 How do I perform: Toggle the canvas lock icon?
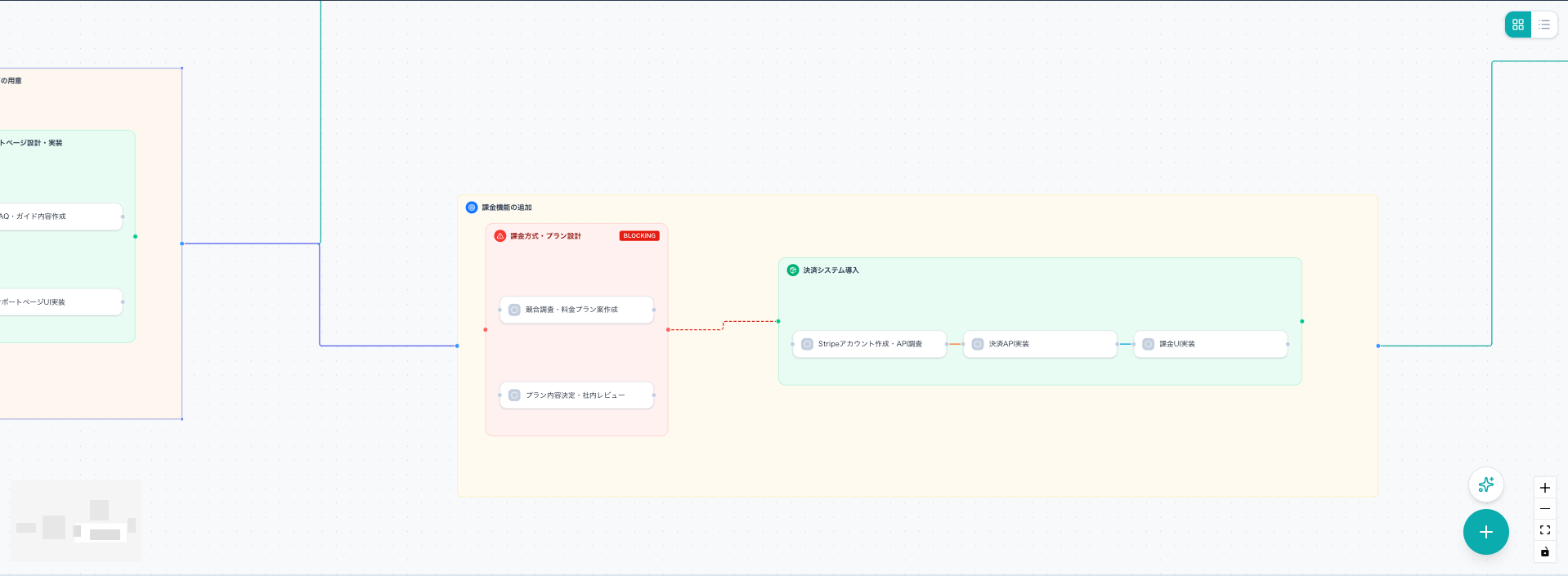(x=1544, y=552)
